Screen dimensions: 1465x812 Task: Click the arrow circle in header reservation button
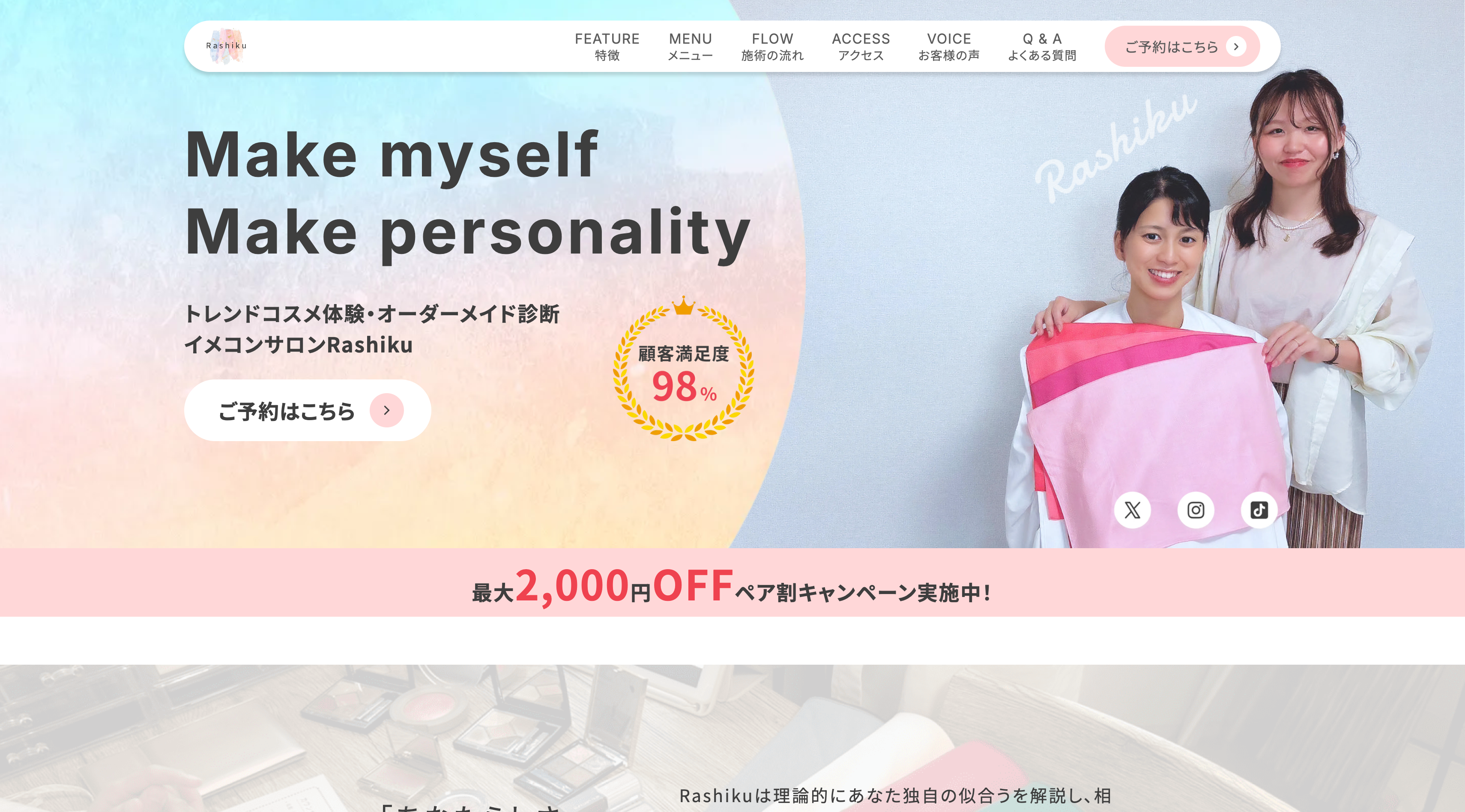1236,47
